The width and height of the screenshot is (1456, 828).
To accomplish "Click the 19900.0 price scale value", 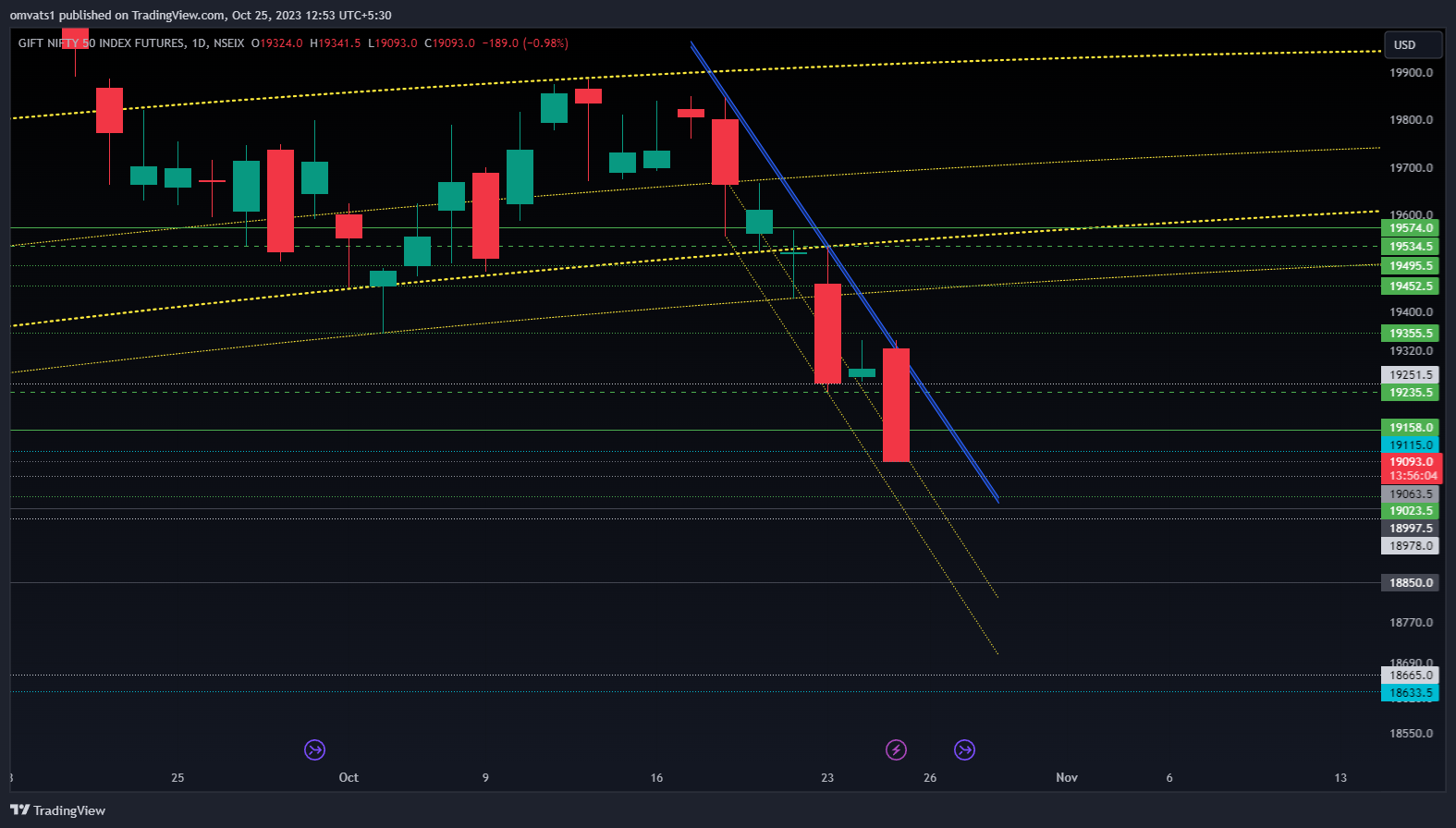I will point(1411,73).
